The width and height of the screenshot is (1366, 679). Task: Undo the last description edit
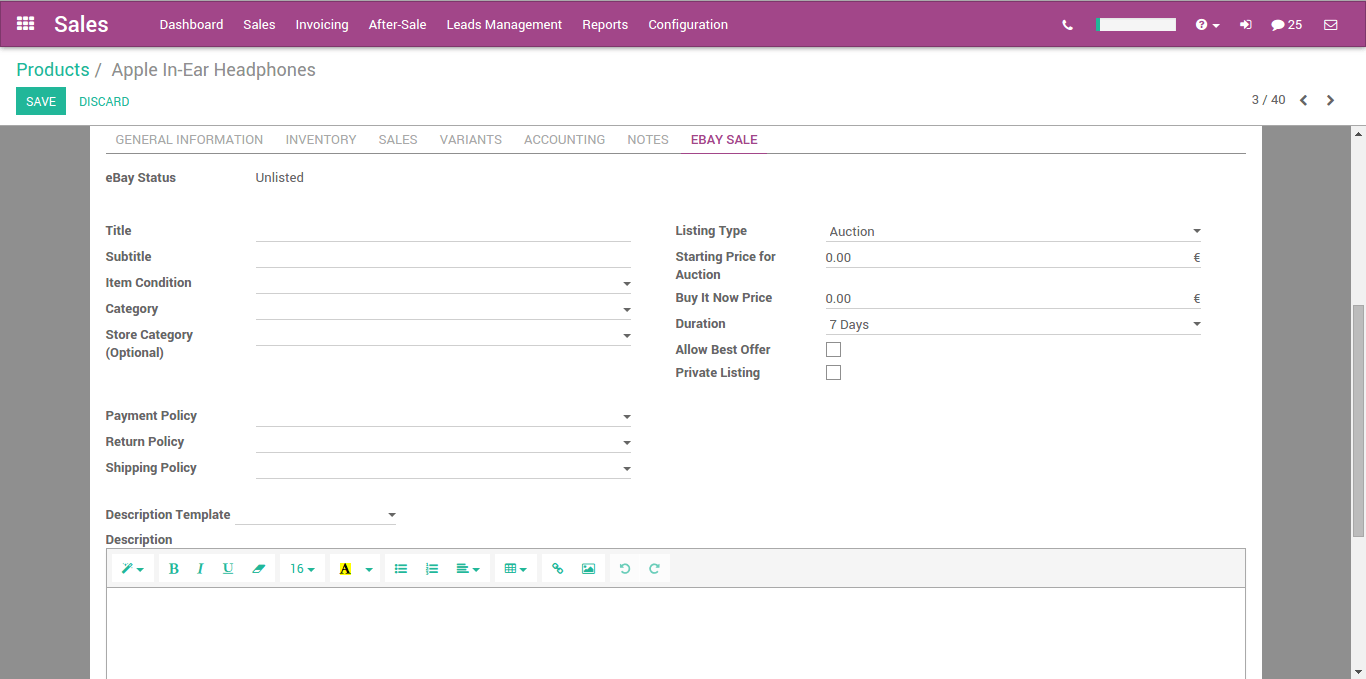pos(624,567)
